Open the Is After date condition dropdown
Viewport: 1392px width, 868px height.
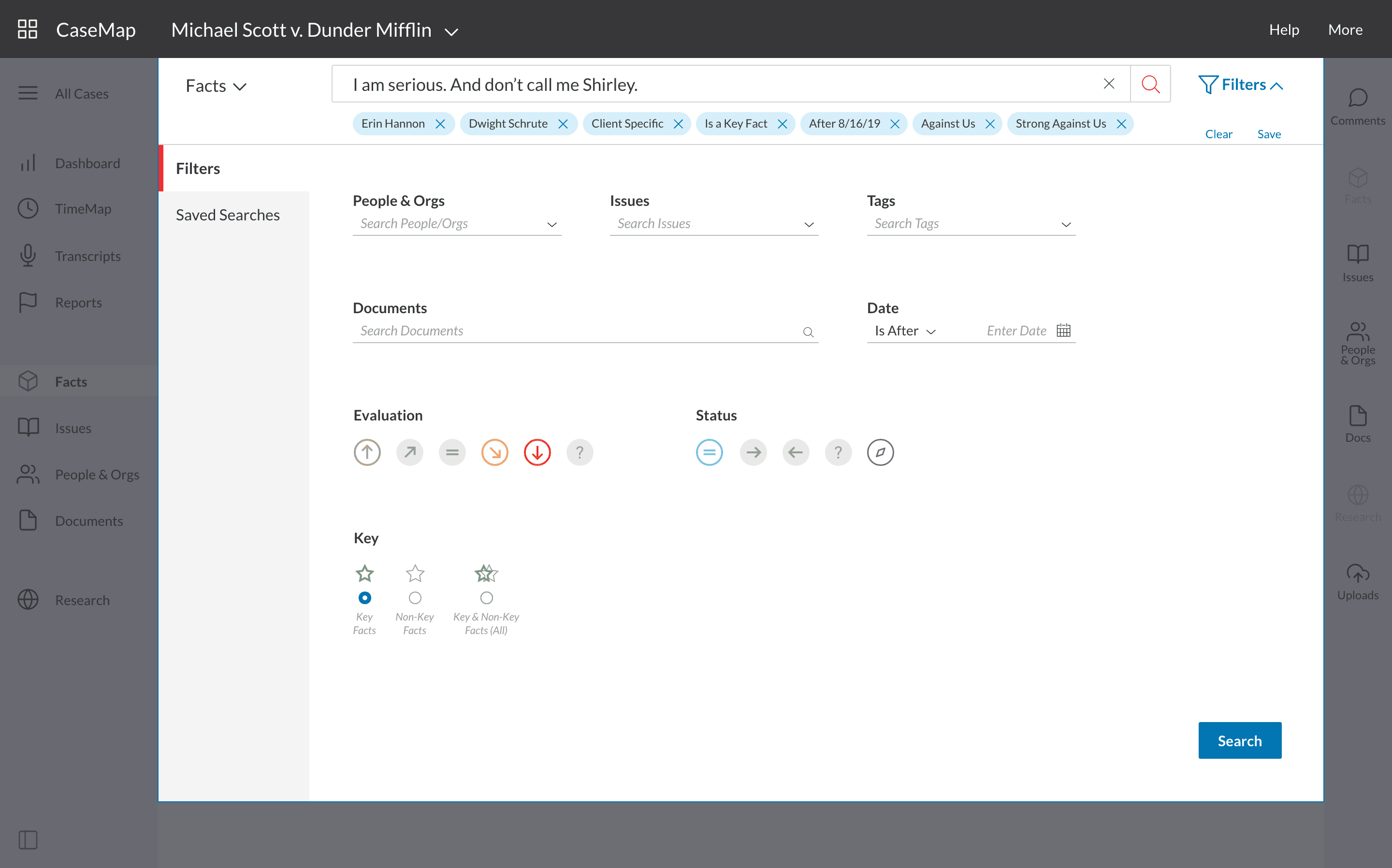(905, 331)
